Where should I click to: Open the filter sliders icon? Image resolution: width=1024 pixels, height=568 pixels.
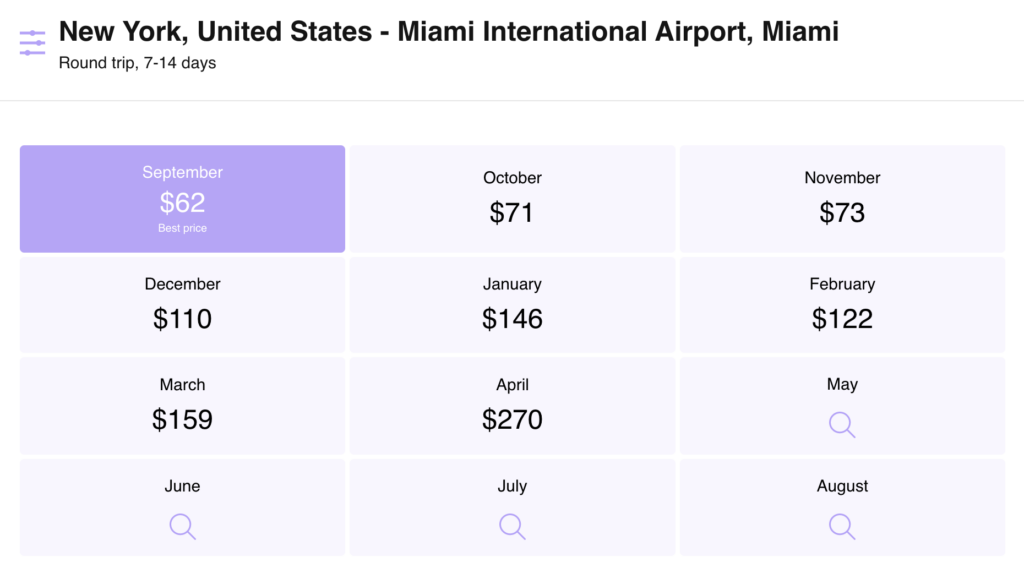[32, 43]
